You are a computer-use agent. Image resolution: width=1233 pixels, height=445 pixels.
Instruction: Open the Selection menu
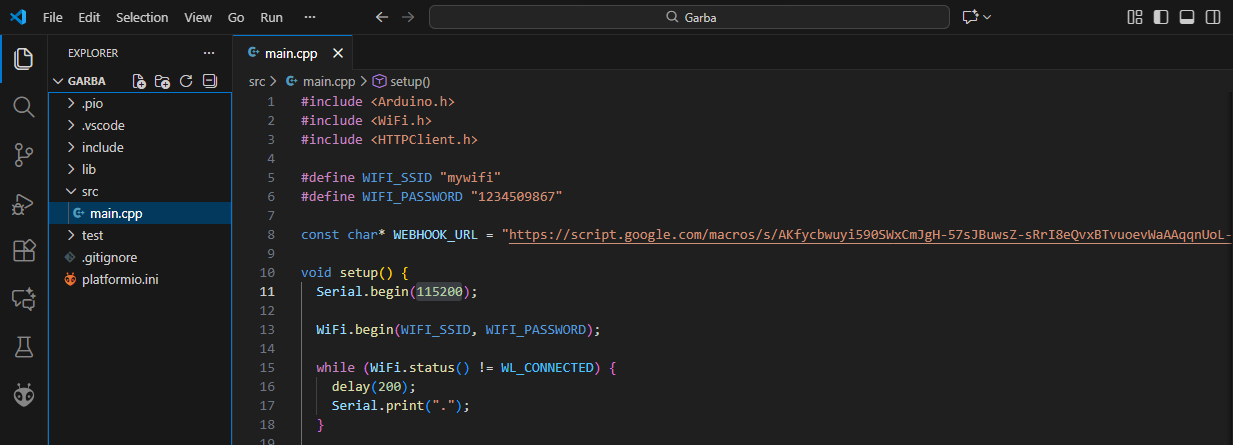click(x=142, y=17)
